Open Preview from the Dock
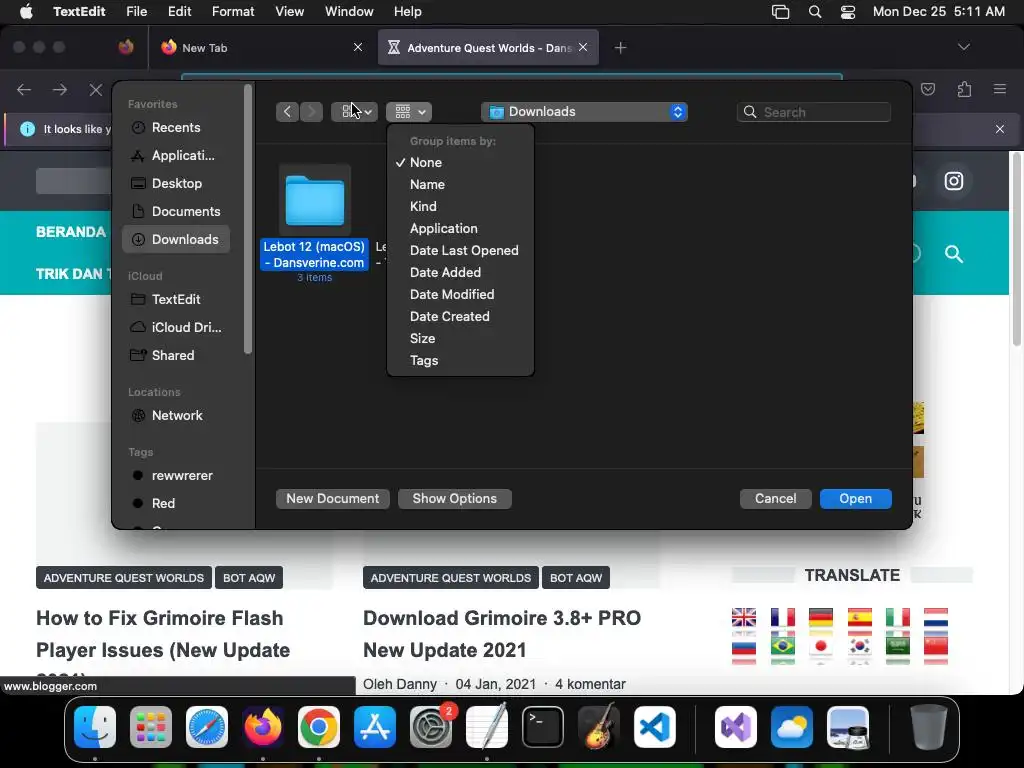Image resolution: width=1024 pixels, height=768 pixels. click(x=848, y=727)
